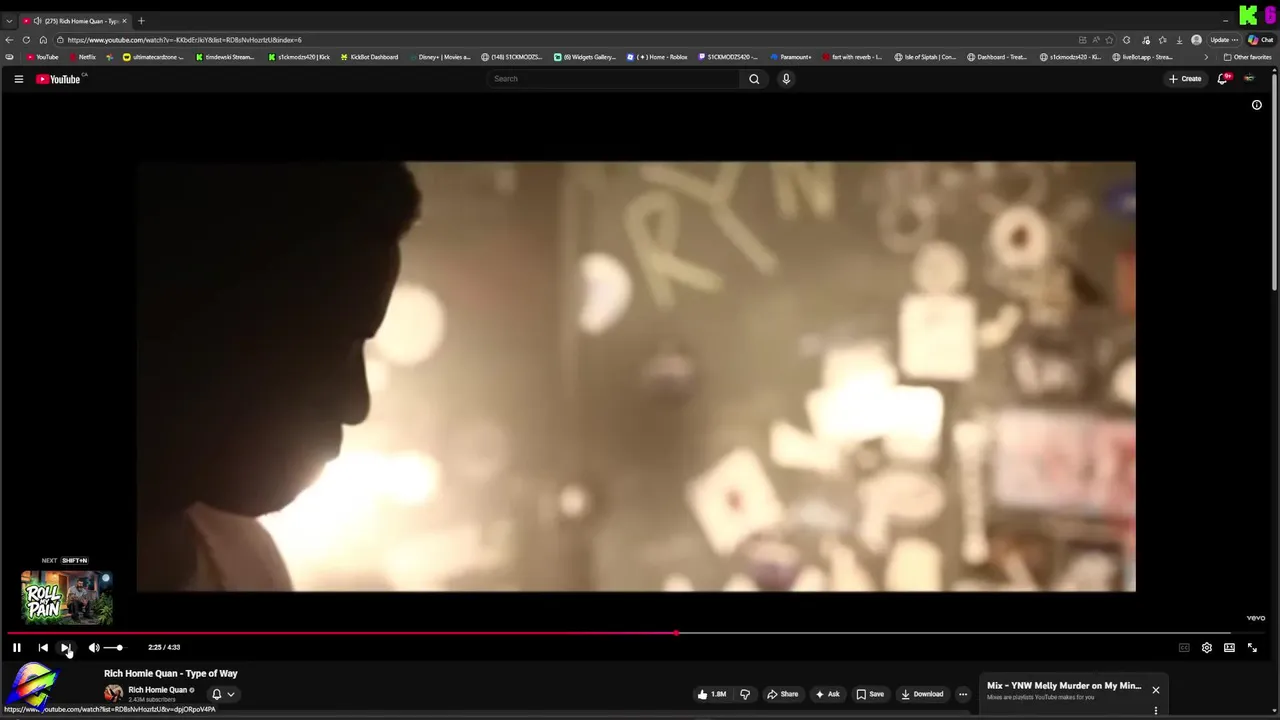The image size is (1280, 720).
Task: Switch to theater mode view
Action: coord(1229,648)
